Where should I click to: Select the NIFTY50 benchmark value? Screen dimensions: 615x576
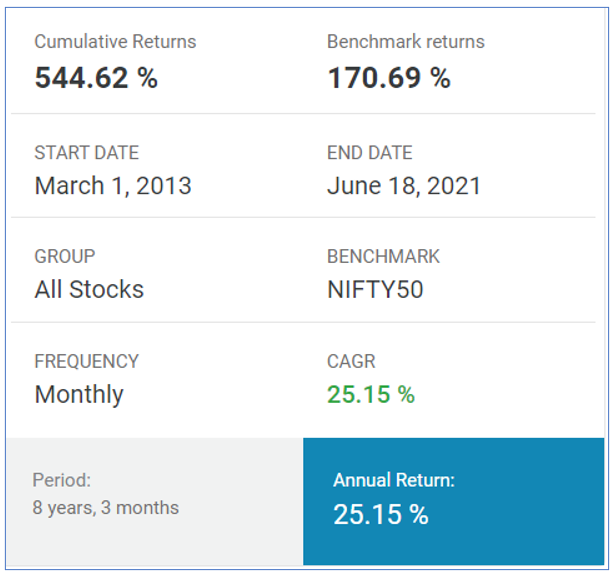click(x=375, y=289)
